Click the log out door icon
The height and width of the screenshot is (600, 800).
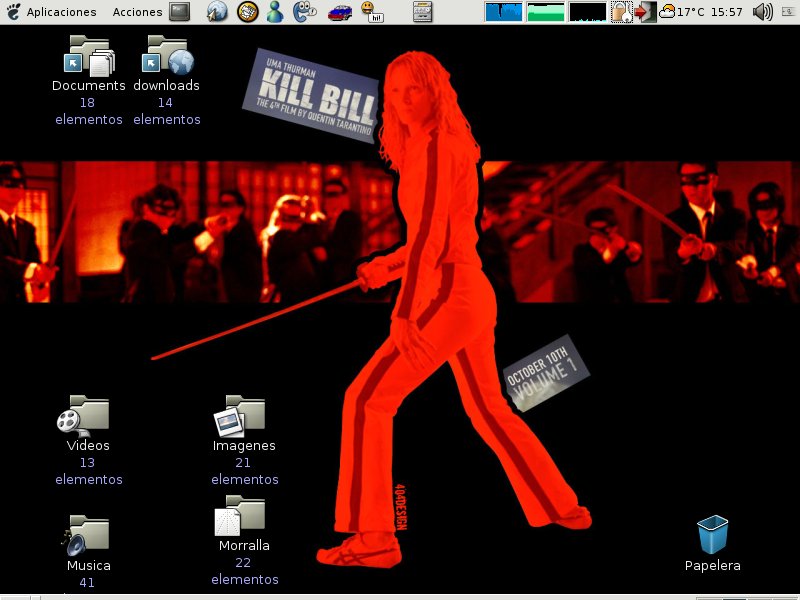point(645,12)
